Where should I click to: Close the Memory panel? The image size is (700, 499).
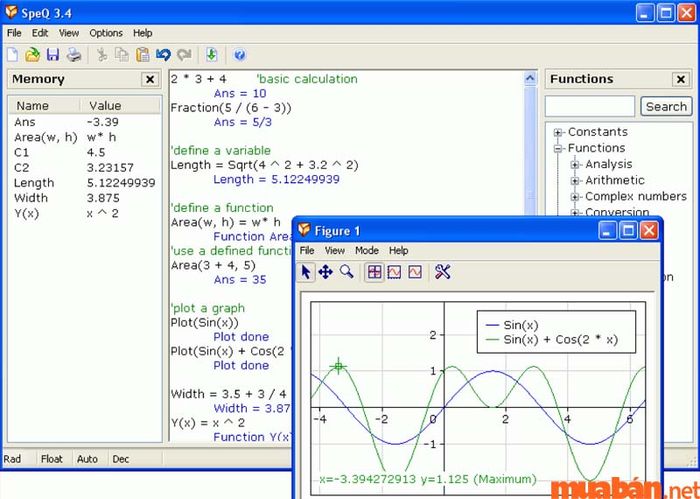pos(150,79)
